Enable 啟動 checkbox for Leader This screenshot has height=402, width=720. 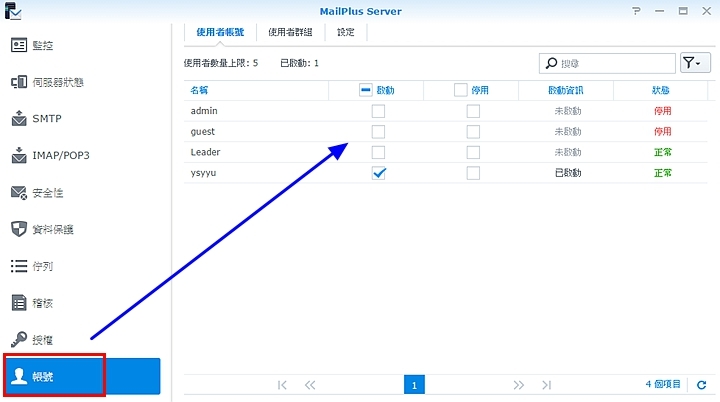[378, 153]
